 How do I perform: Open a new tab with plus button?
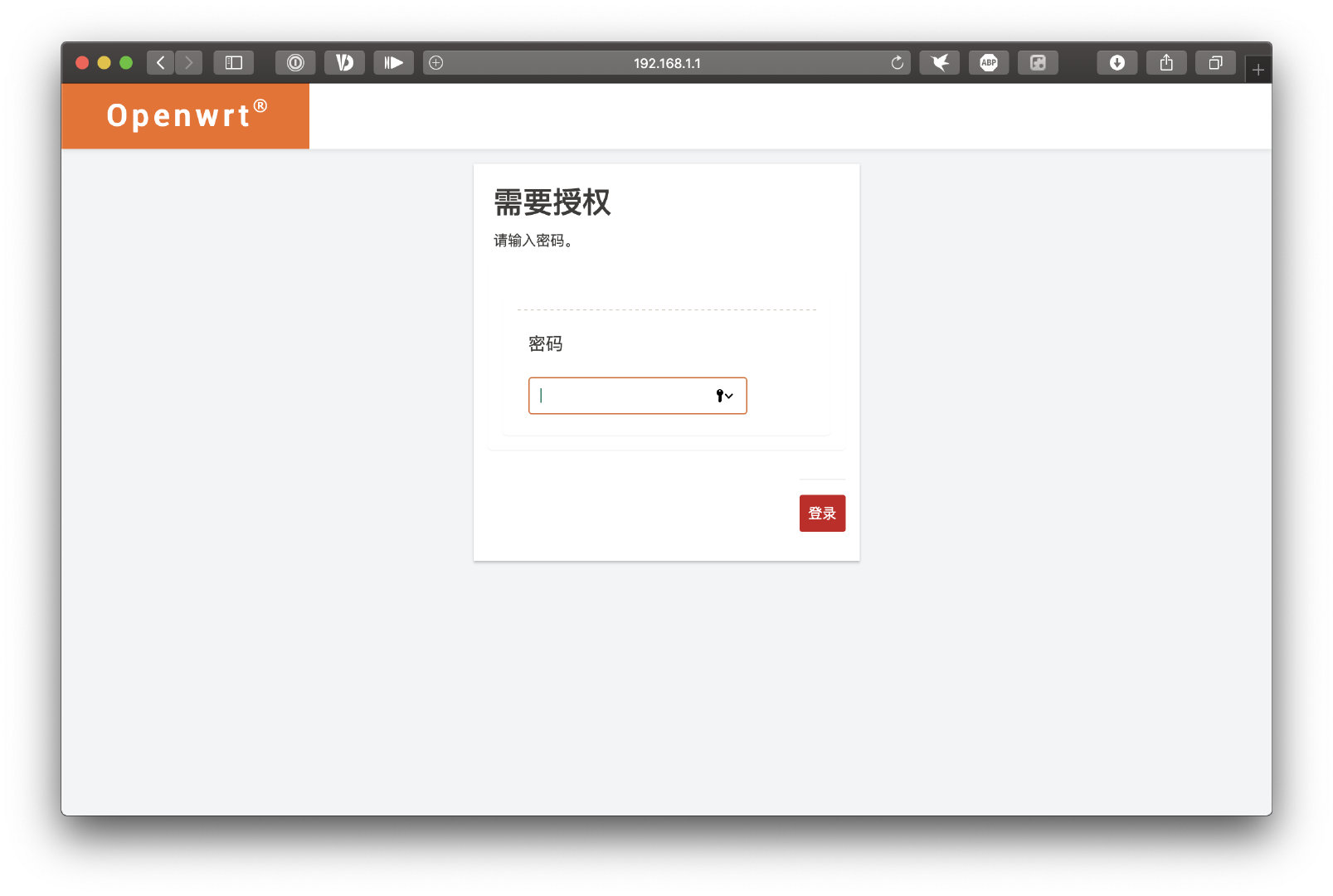[x=1258, y=71]
